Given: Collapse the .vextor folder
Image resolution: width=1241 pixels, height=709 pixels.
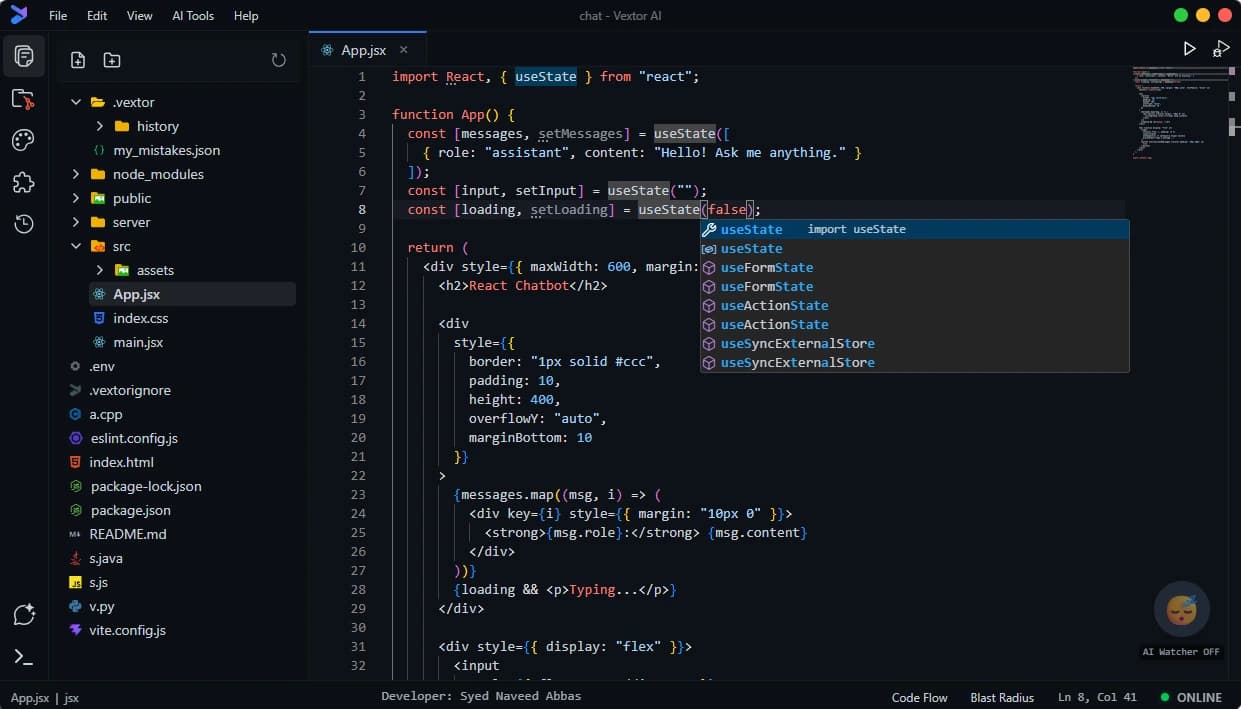Looking at the screenshot, I should (76, 102).
